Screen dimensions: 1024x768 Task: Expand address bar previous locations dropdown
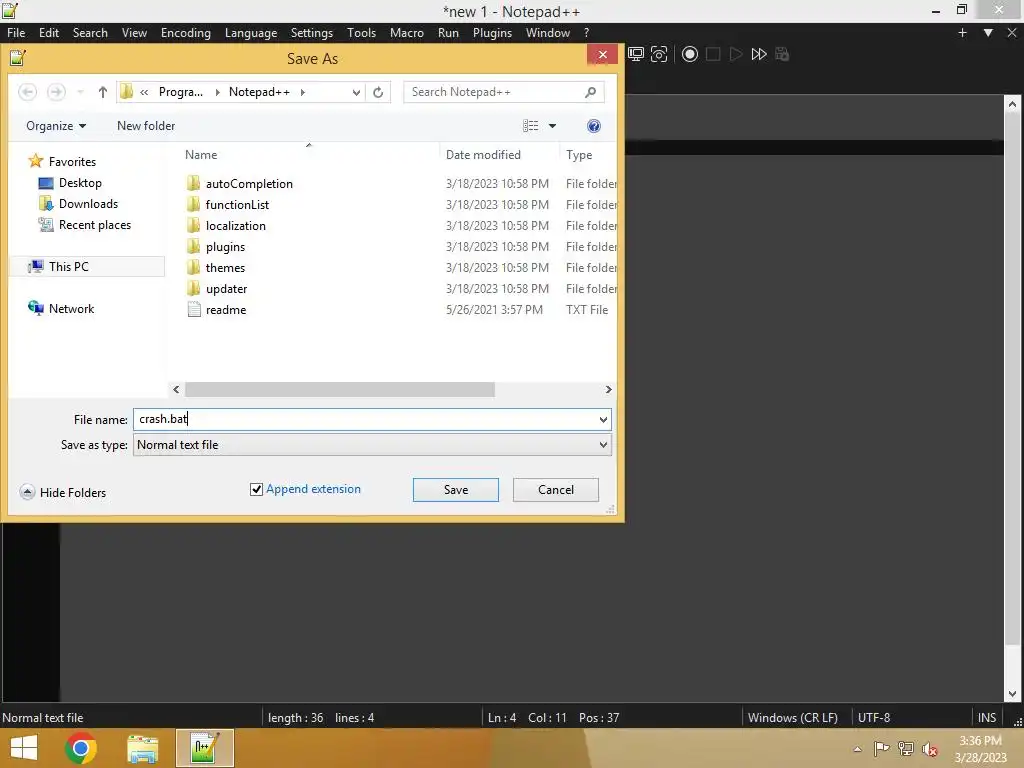[x=356, y=92]
